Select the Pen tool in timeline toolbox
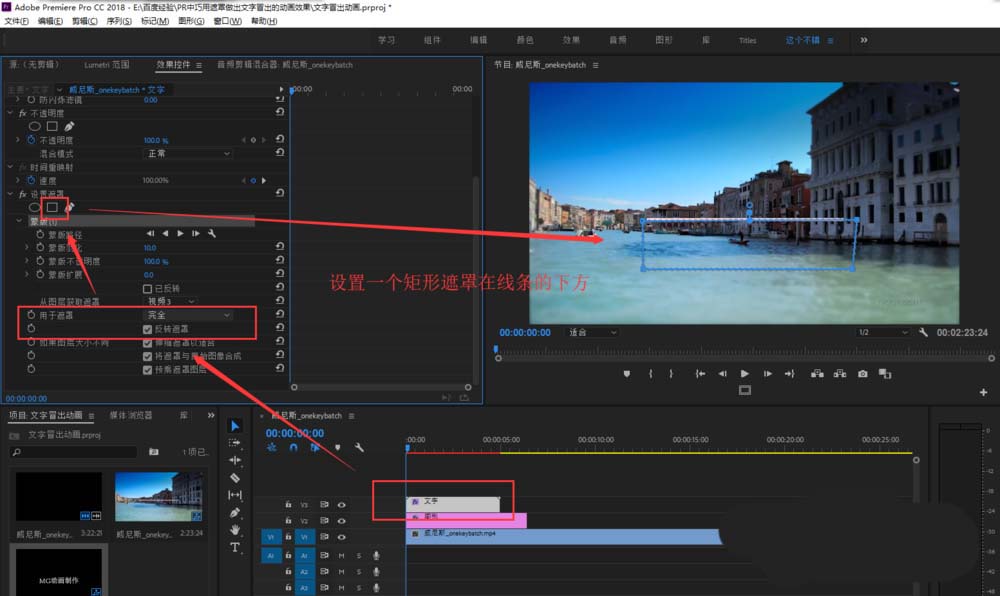Viewport: 1000px width, 596px height. [235, 512]
